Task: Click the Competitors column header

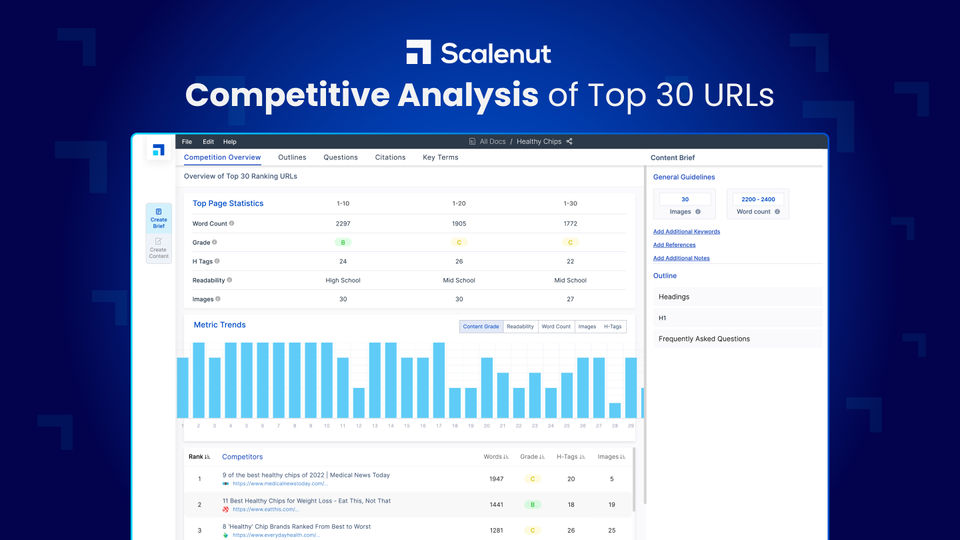Action: point(242,457)
